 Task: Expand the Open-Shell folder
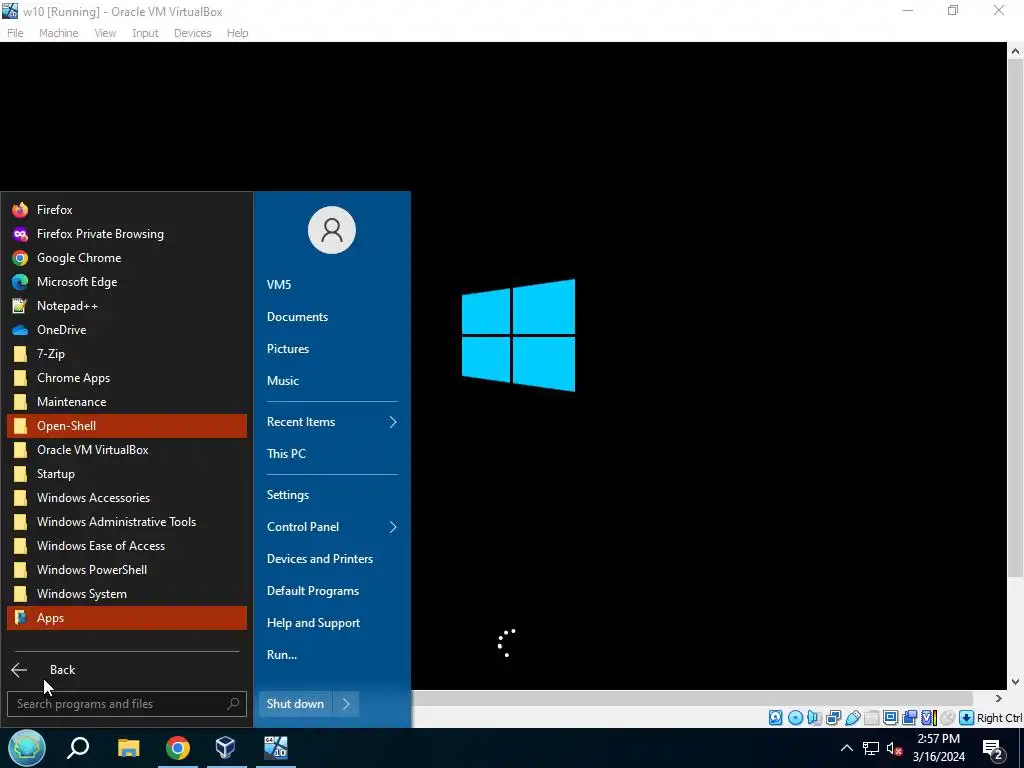pos(127,426)
